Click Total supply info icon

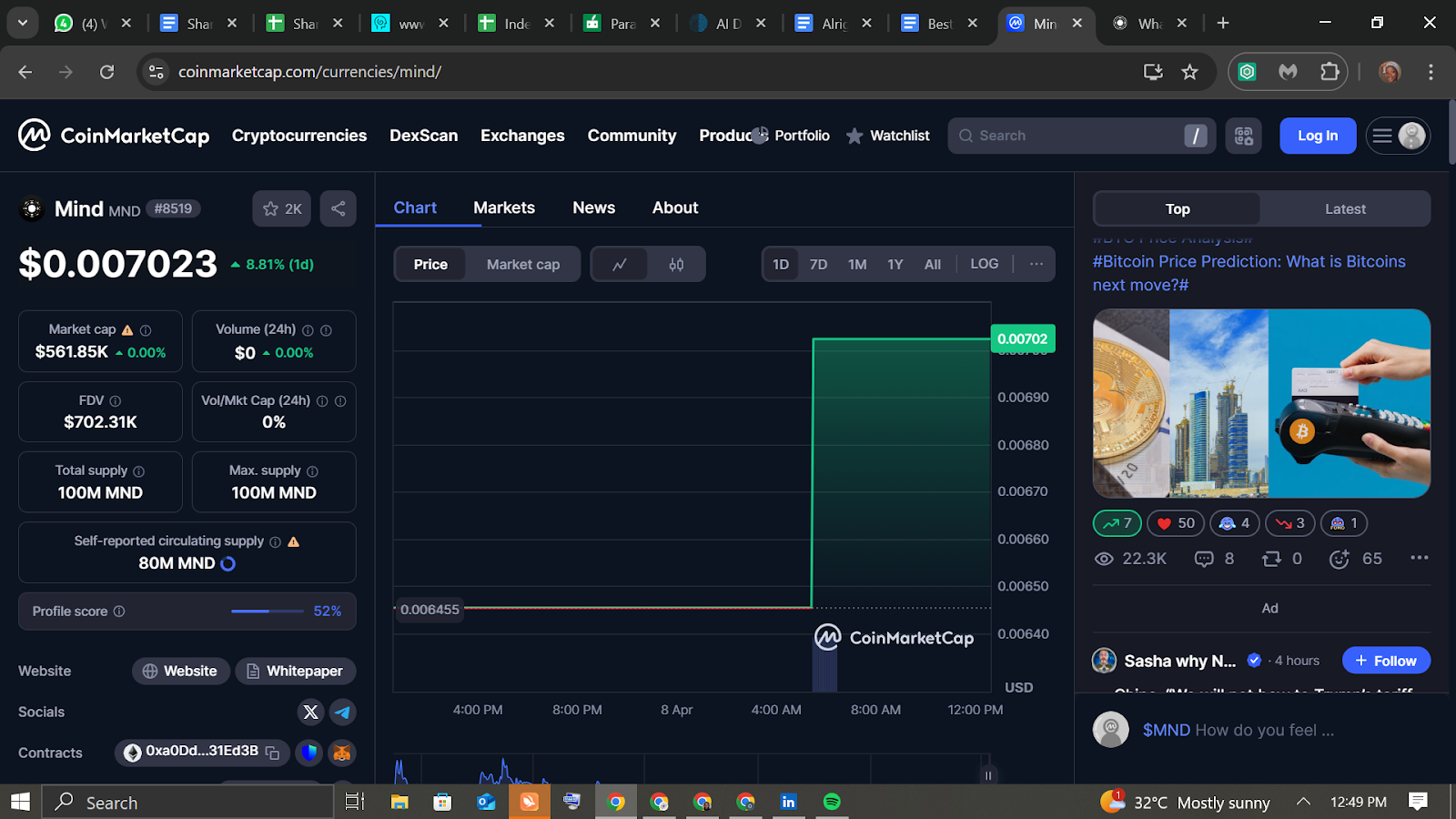(139, 471)
